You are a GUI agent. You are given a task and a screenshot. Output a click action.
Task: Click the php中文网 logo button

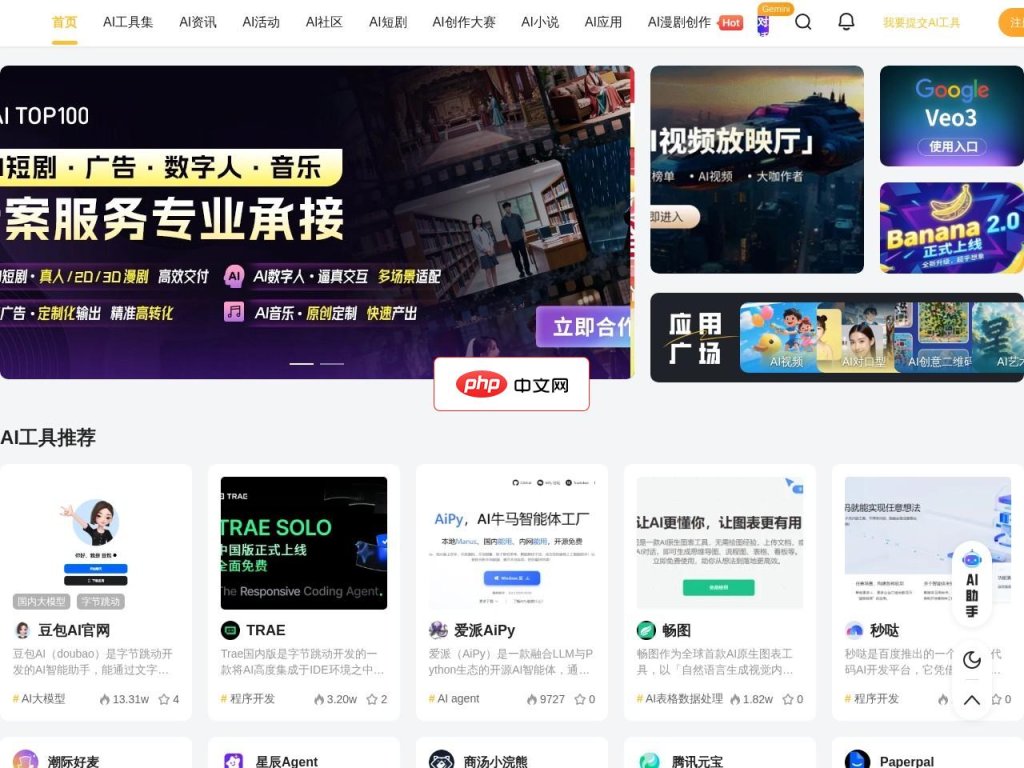click(x=511, y=384)
